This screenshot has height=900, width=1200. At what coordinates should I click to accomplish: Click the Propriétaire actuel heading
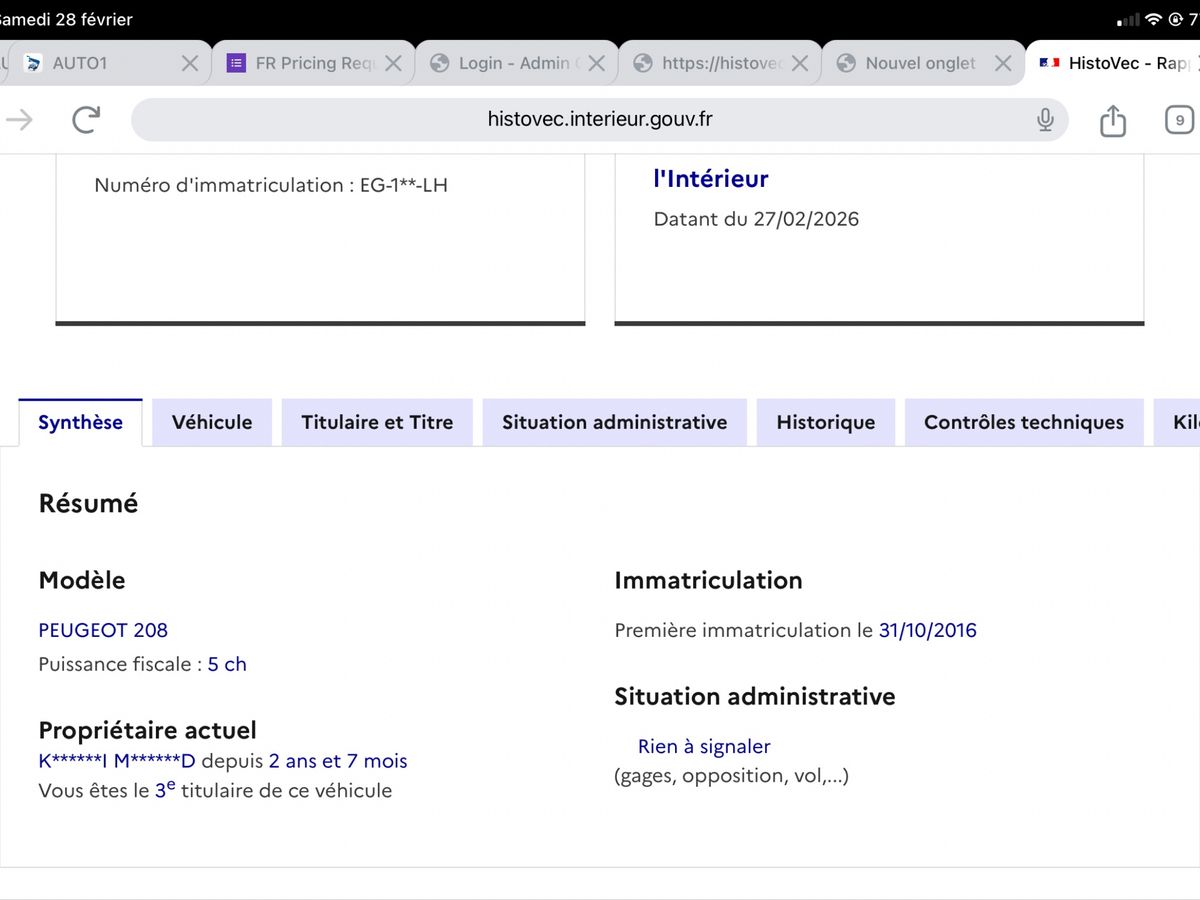[x=148, y=730]
